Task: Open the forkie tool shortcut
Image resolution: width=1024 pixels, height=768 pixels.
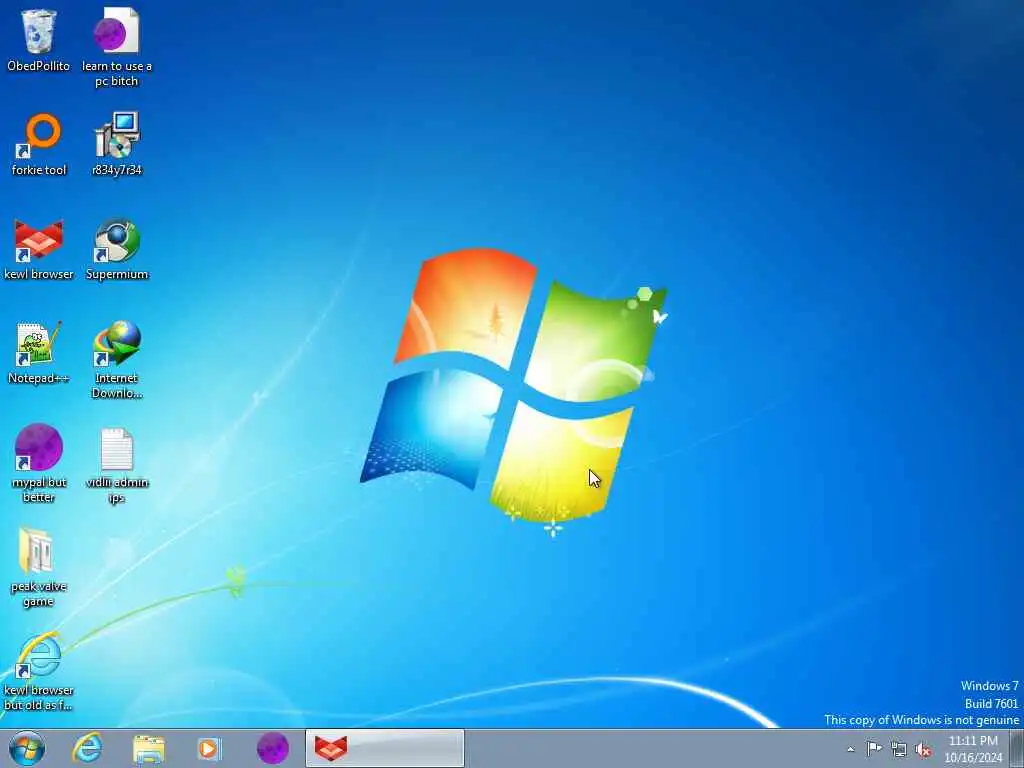Action: pyautogui.click(x=39, y=136)
